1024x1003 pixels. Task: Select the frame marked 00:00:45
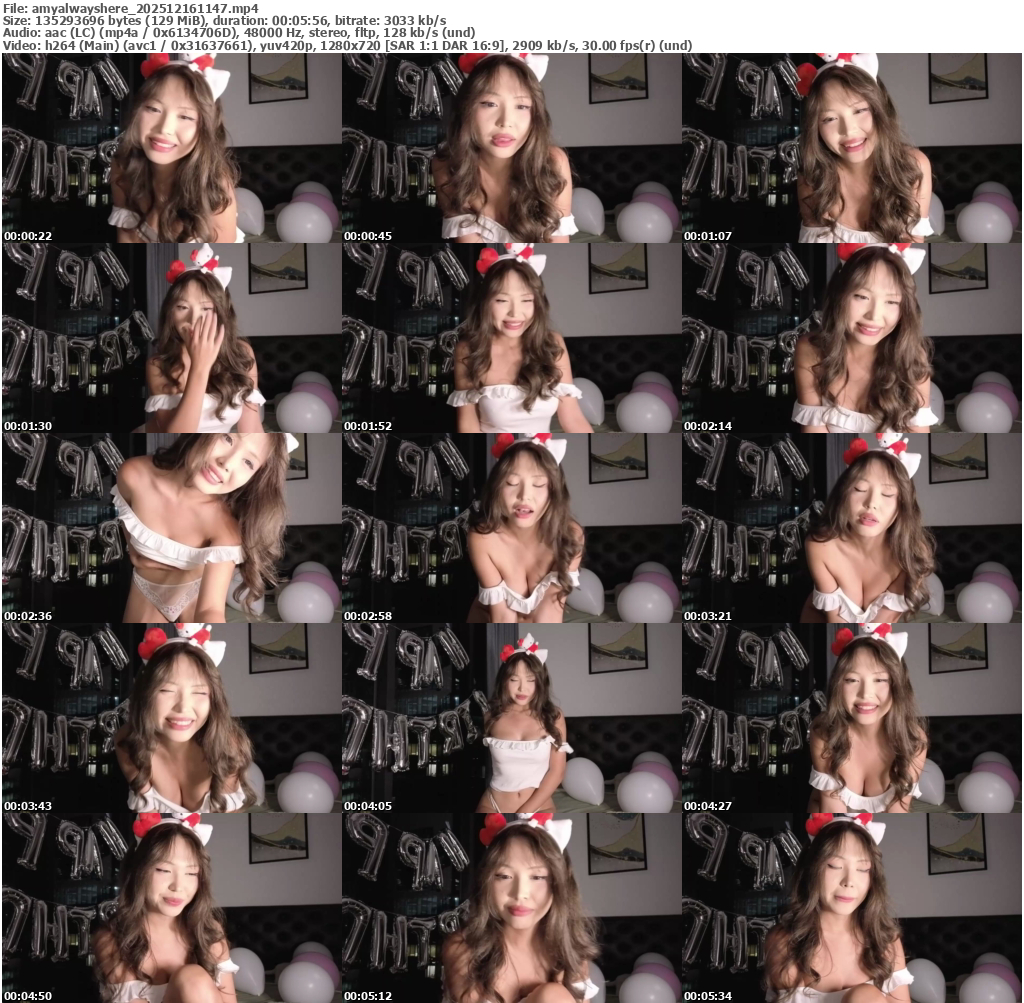[511, 148]
